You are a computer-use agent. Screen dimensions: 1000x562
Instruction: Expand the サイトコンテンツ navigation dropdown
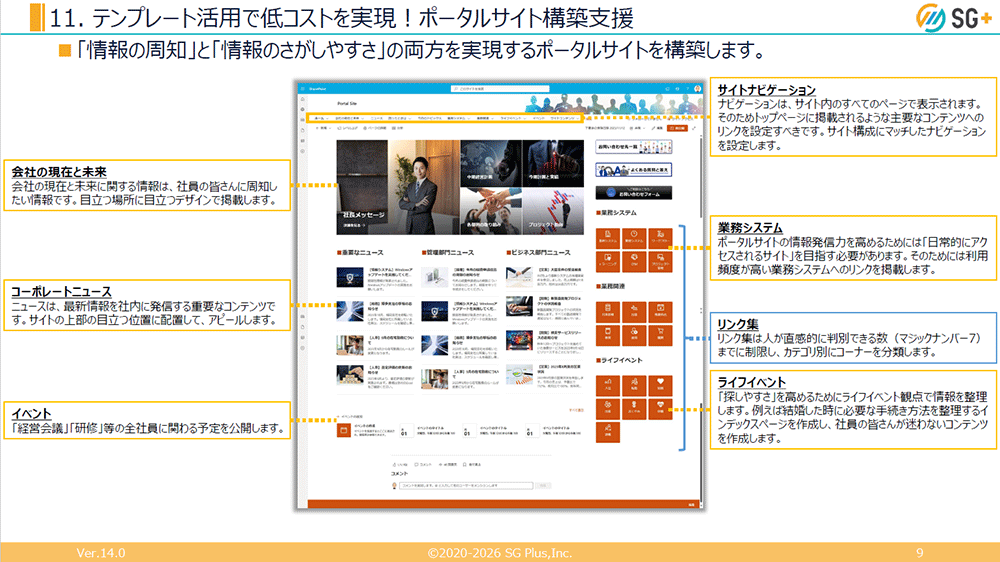coord(563,118)
